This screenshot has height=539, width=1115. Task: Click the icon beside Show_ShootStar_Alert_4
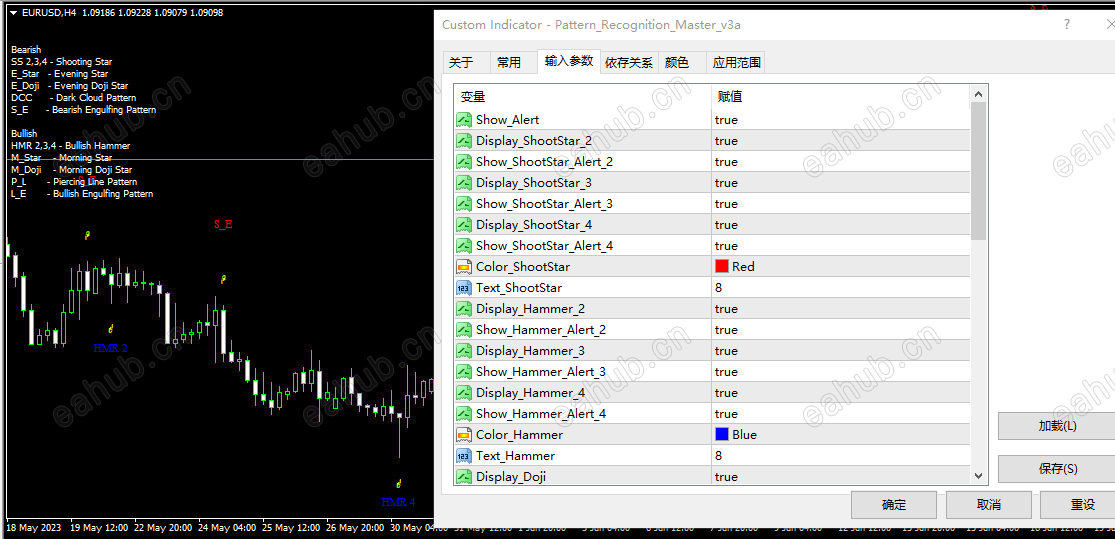pyautogui.click(x=464, y=245)
